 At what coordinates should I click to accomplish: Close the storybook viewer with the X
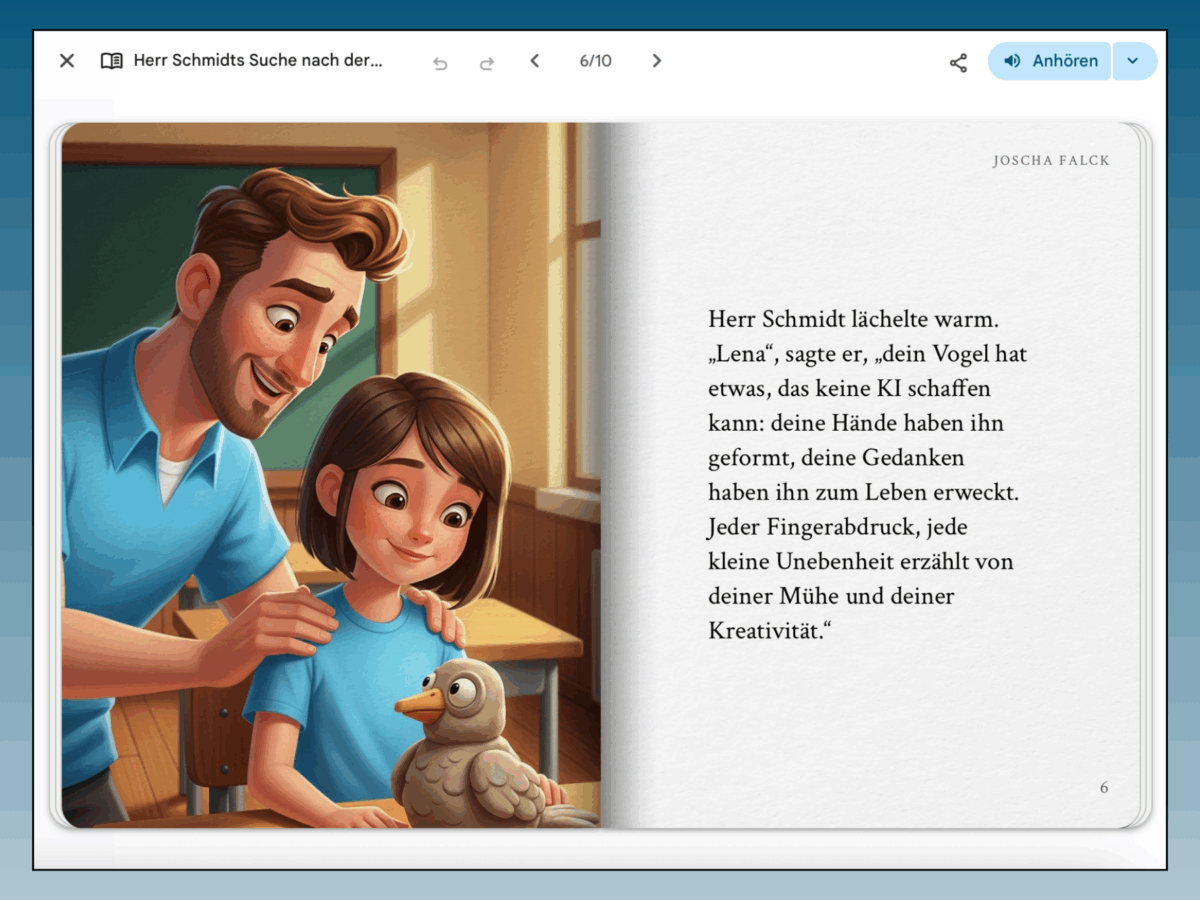point(67,61)
